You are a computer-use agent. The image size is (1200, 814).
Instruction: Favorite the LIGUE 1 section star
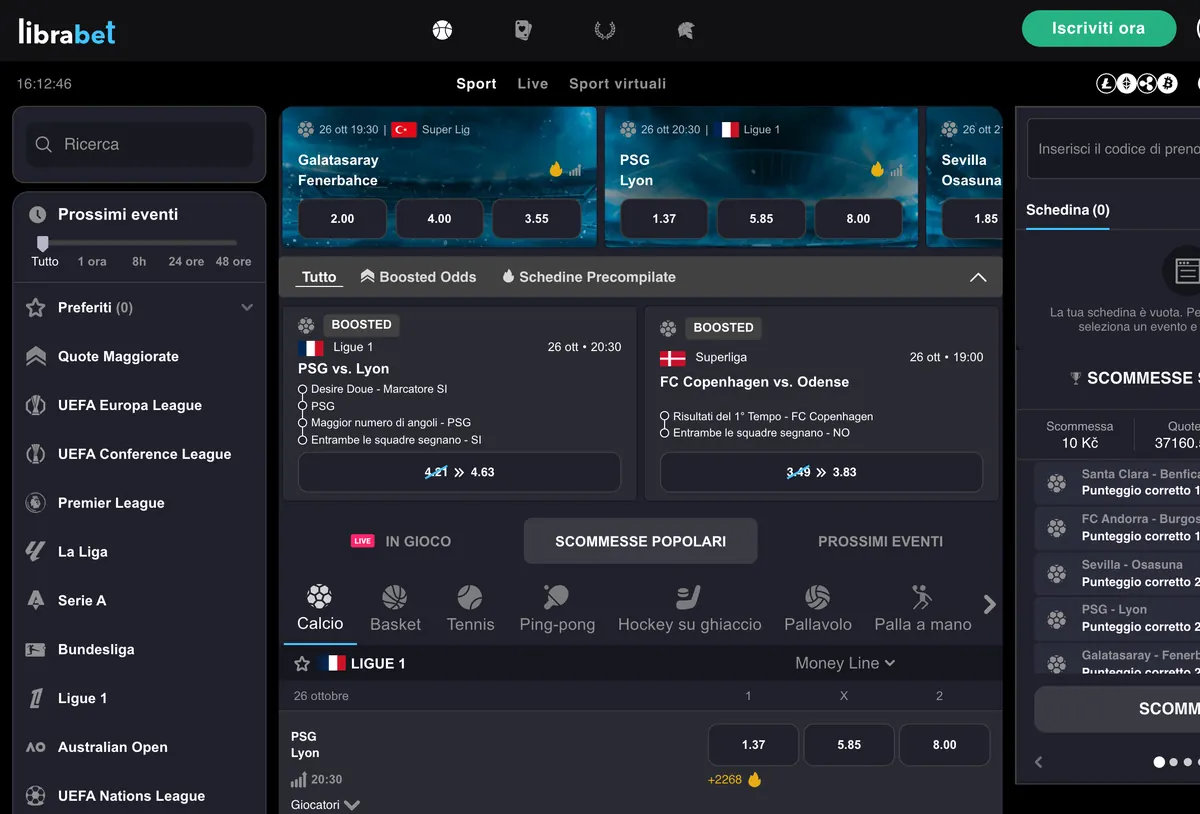(302, 663)
